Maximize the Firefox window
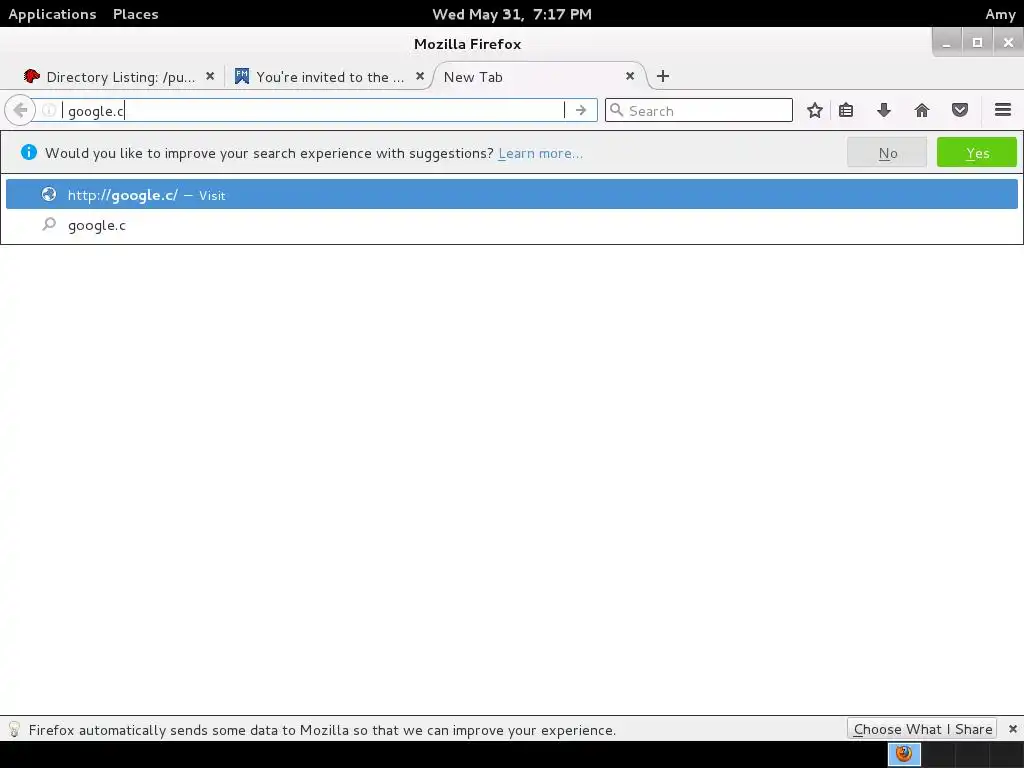1024x768 pixels. click(977, 43)
